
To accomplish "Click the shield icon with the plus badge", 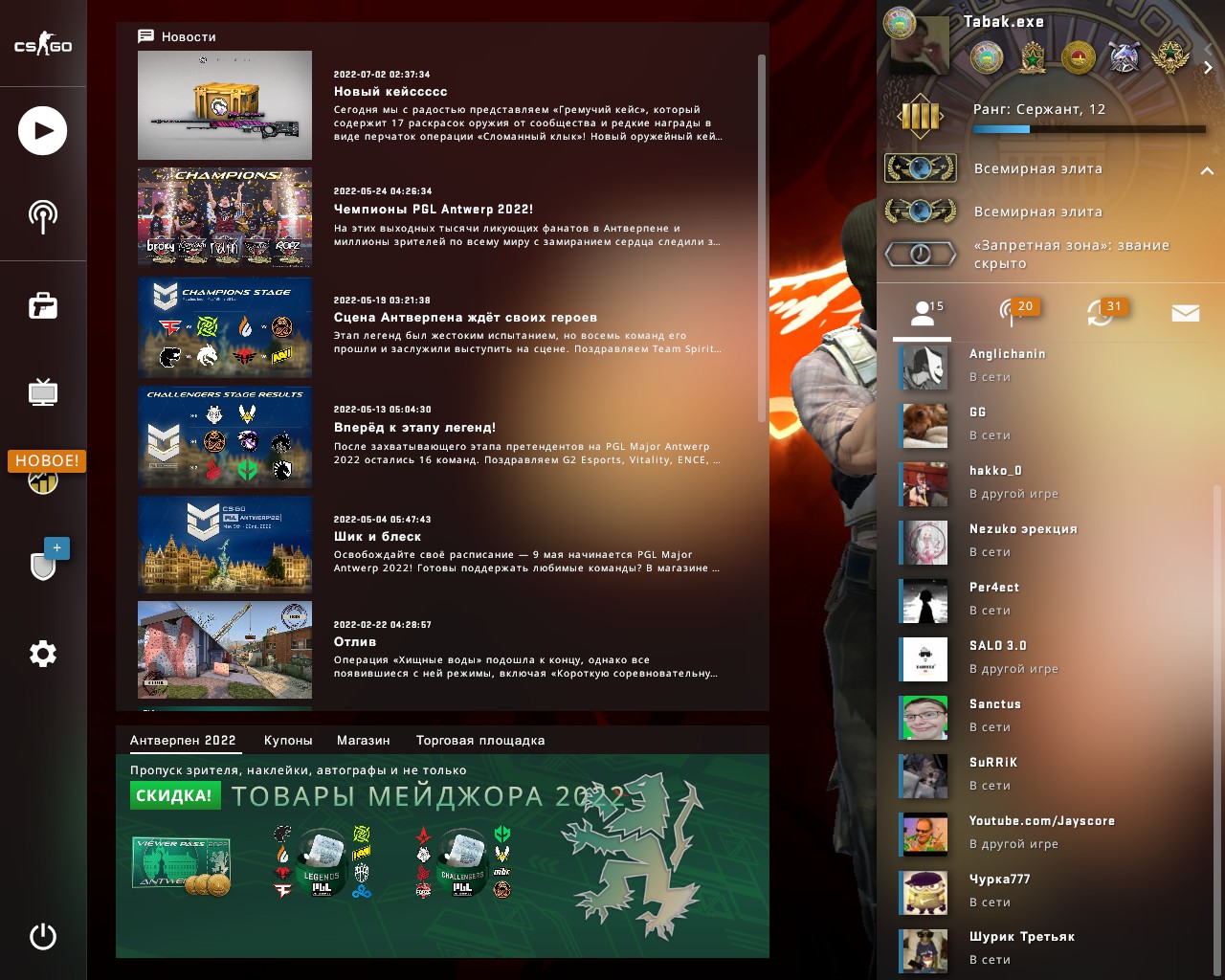I will pyautogui.click(x=43, y=565).
